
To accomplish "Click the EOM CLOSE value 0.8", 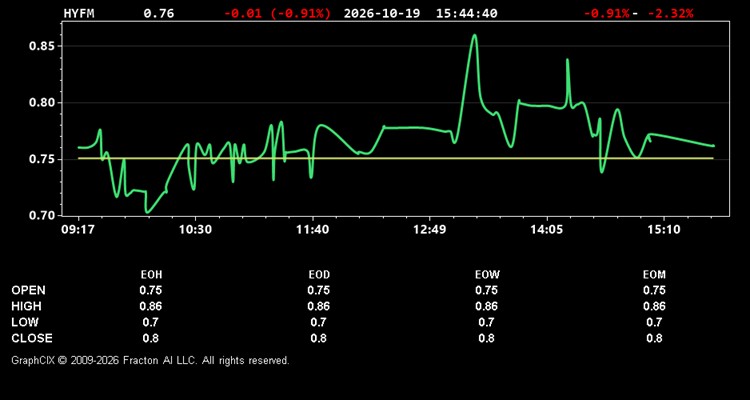I will tap(654, 338).
